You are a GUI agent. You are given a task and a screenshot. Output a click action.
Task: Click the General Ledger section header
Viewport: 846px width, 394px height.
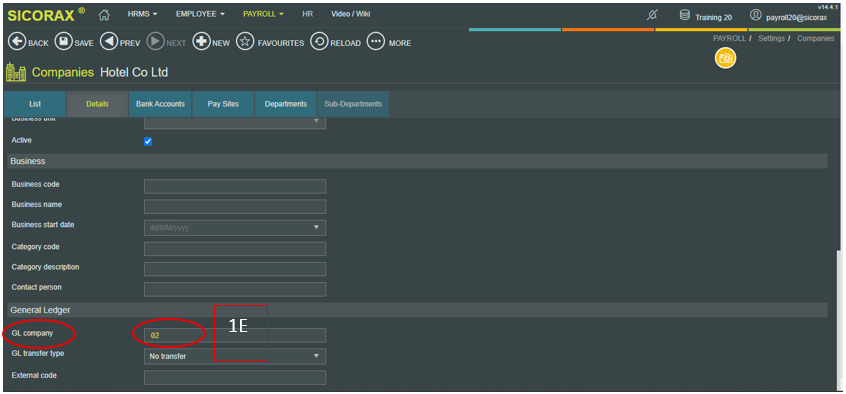tap(417, 310)
